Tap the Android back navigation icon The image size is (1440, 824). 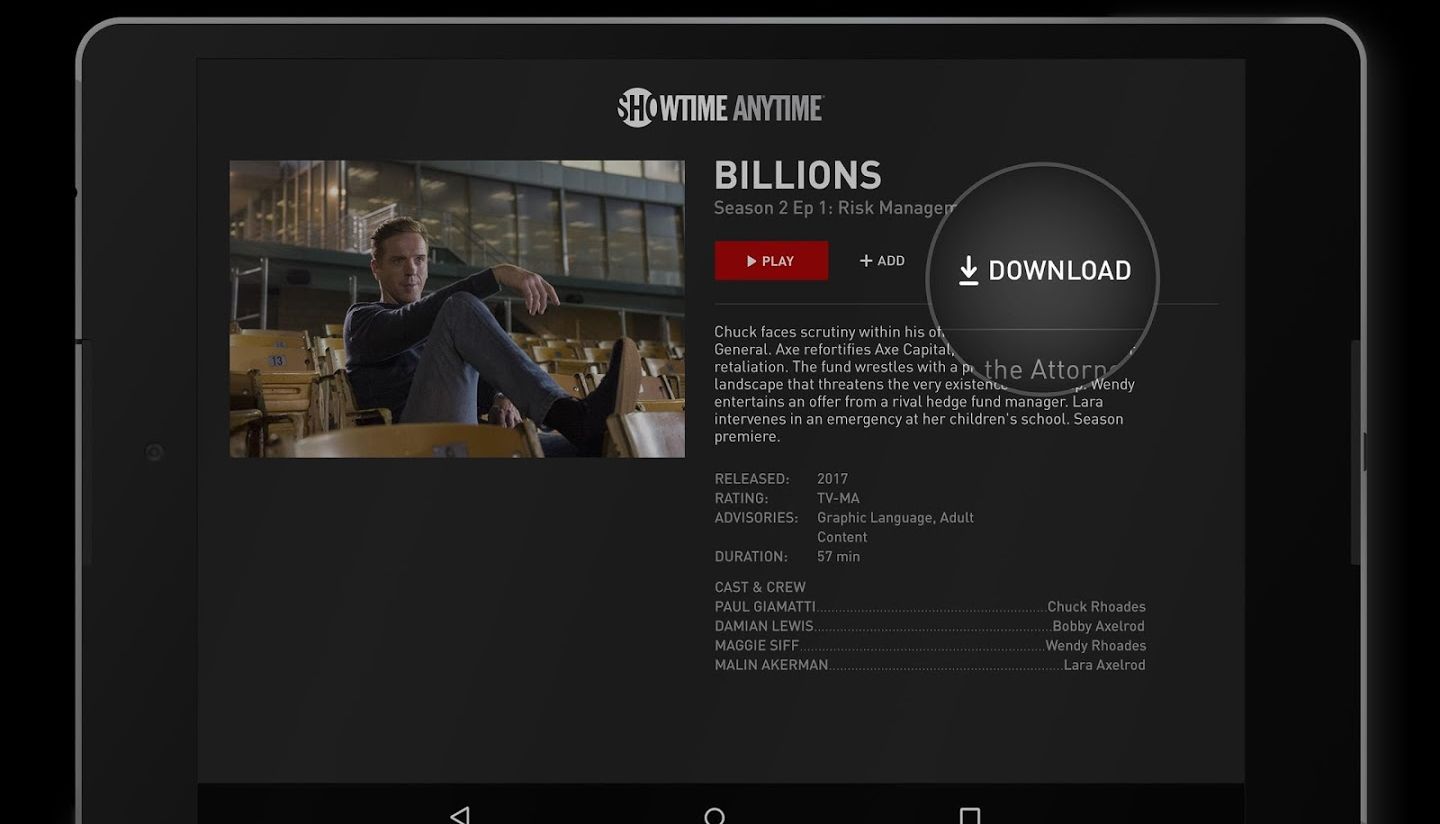459,815
